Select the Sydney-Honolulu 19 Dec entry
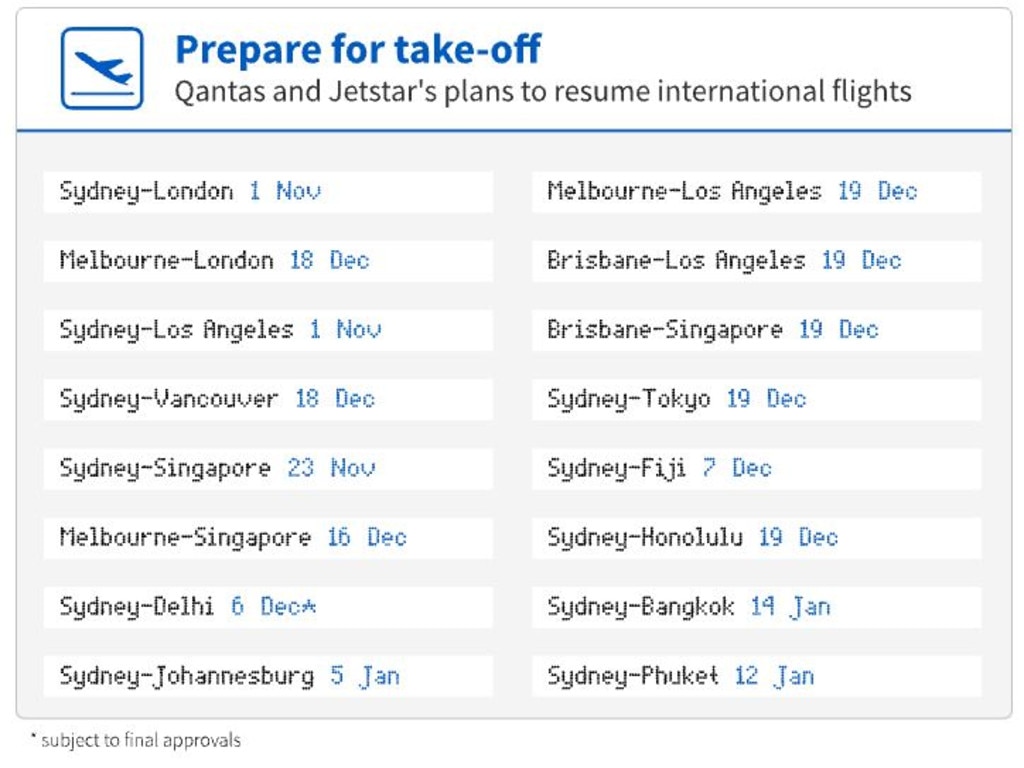This screenshot has height=768, width=1024. pos(756,538)
